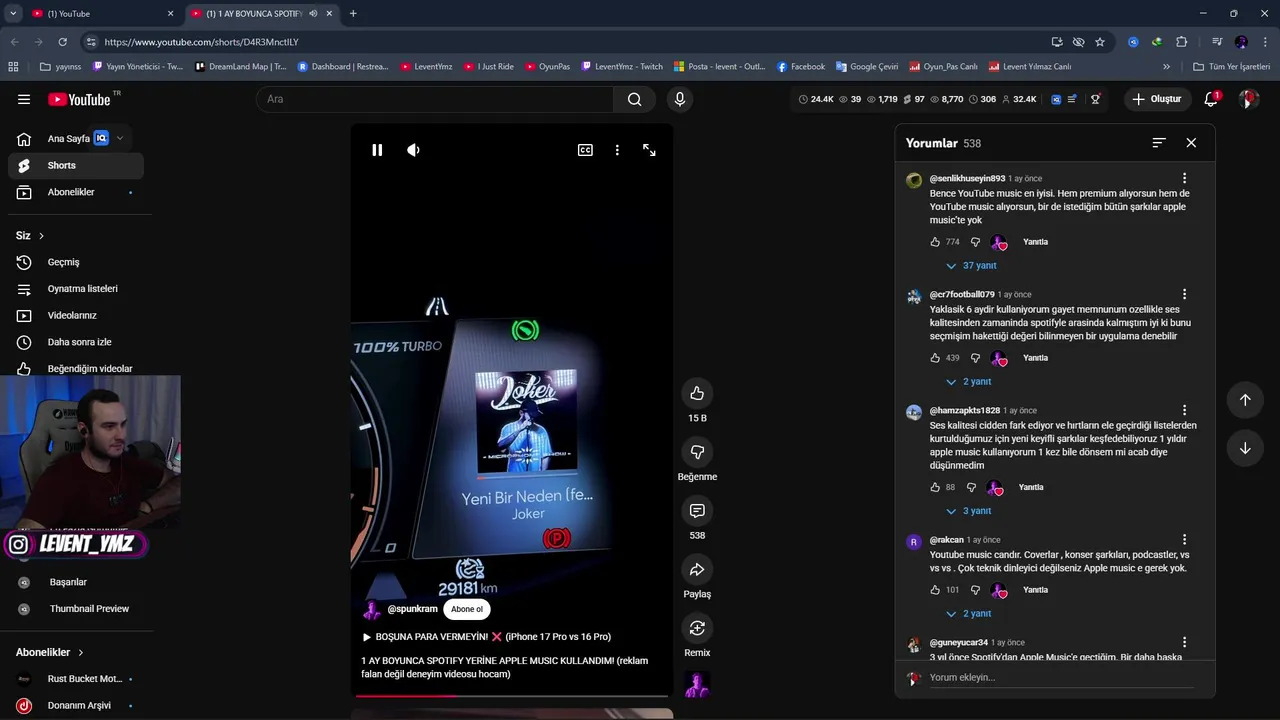Screen dimensions: 1280x720
Task: Remix this Short
Action: 697,628
